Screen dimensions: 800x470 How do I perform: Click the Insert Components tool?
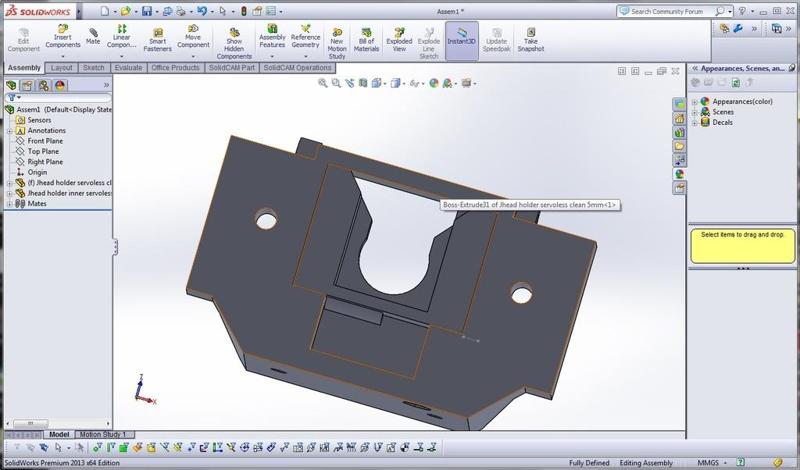point(63,37)
